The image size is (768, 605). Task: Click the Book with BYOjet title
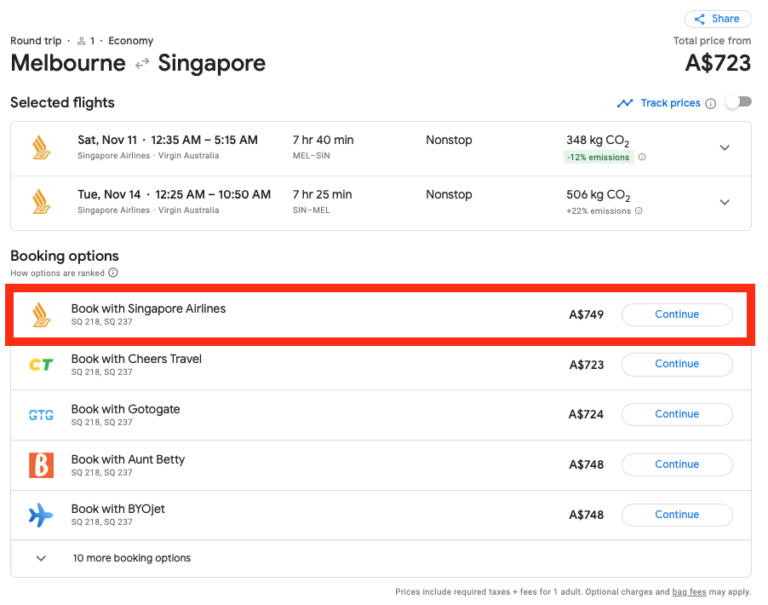tap(118, 509)
